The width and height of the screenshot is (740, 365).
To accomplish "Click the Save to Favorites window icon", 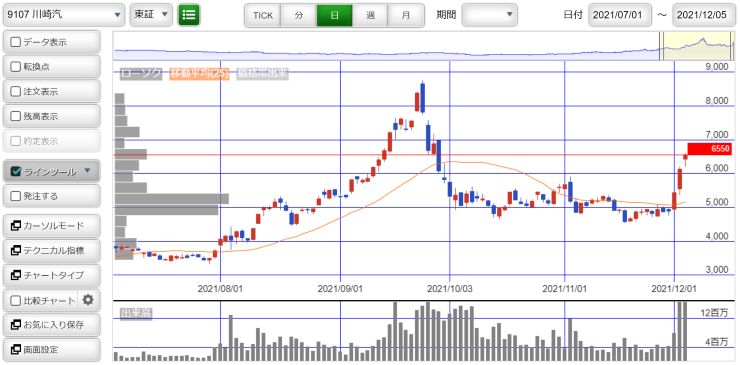I will click(15, 325).
